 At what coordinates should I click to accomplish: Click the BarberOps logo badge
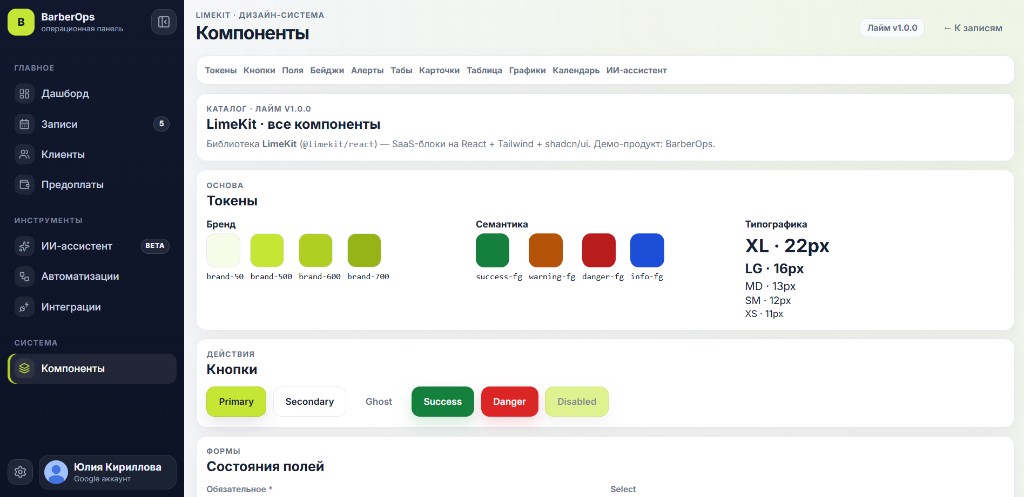[x=20, y=22]
